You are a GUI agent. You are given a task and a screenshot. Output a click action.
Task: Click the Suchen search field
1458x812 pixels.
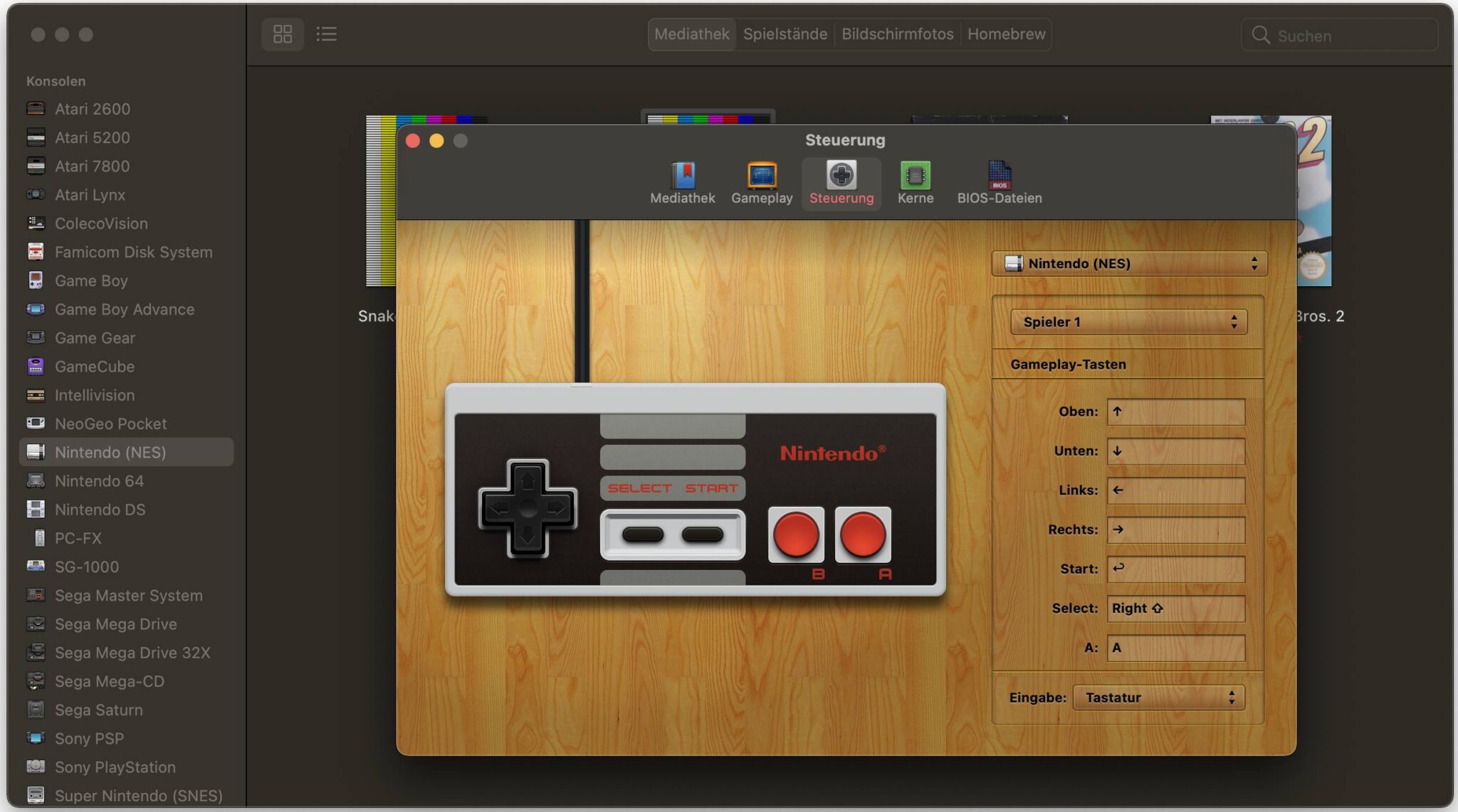click(1338, 35)
